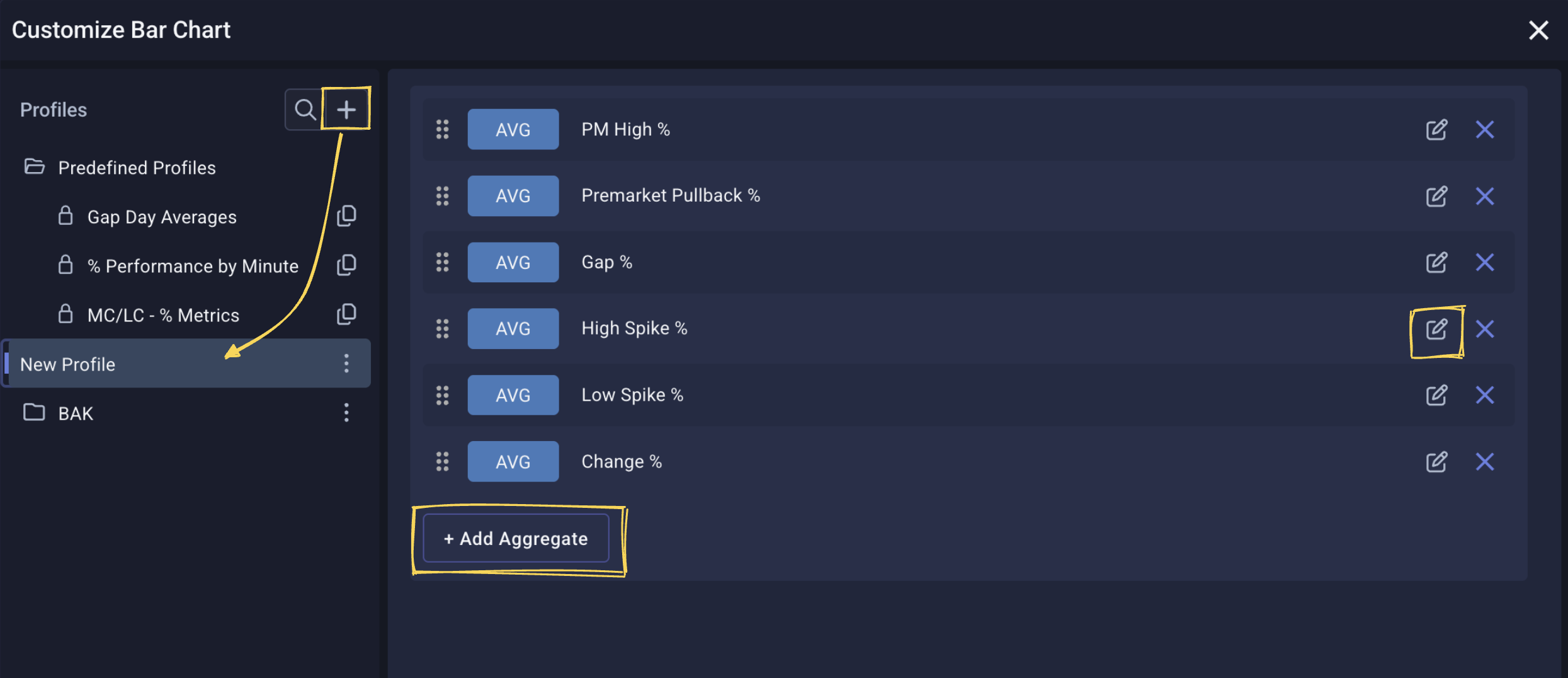The image size is (1568, 678).
Task: Remove the Premarket Pullback % aggregate
Action: tap(1484, 196)
